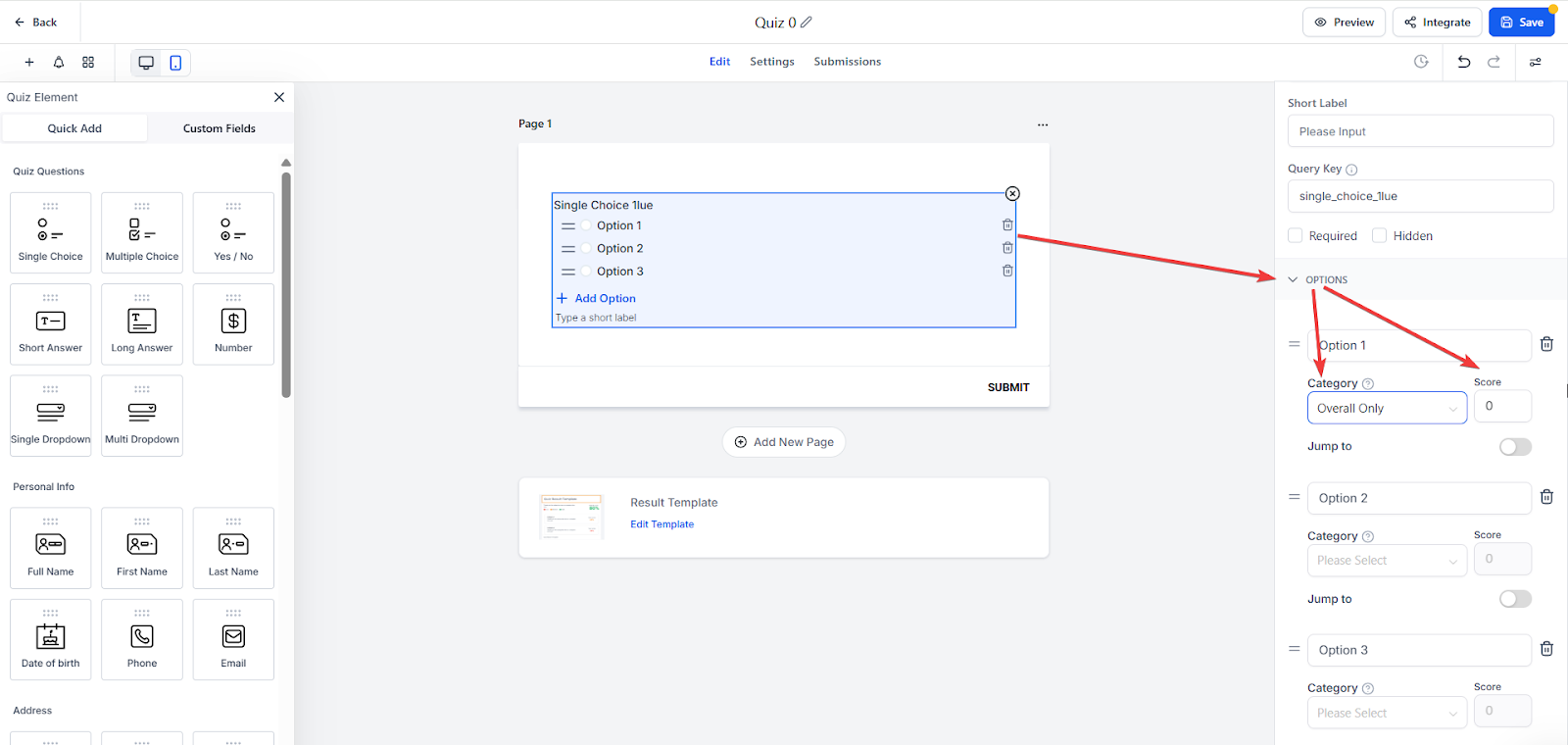
Task: Add a Single Dropdown element
Action: coord(51,416)
